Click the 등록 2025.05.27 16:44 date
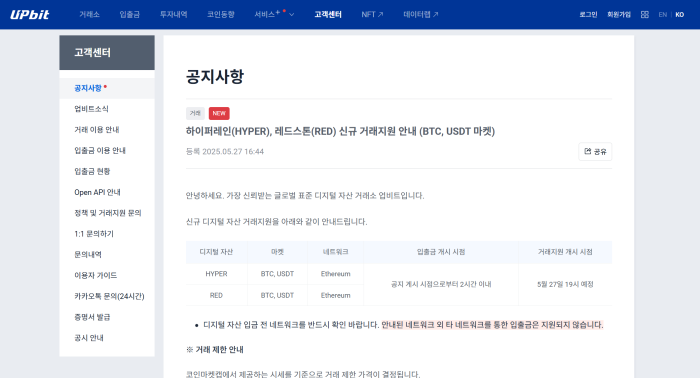700x378 pixels. [x=225, y=151]
